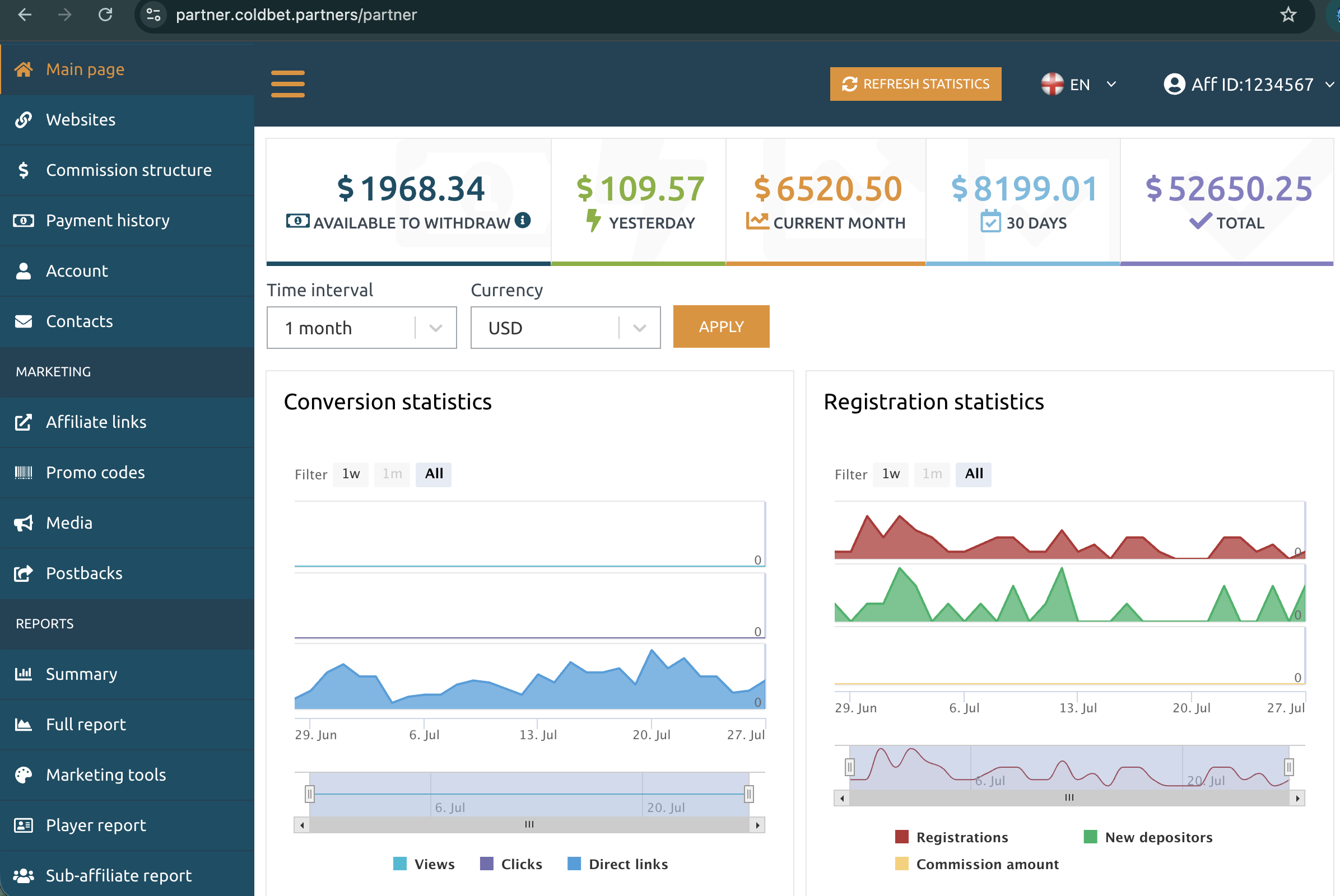Expand the Aff ID:1234567 account menu

point(1249,85)
